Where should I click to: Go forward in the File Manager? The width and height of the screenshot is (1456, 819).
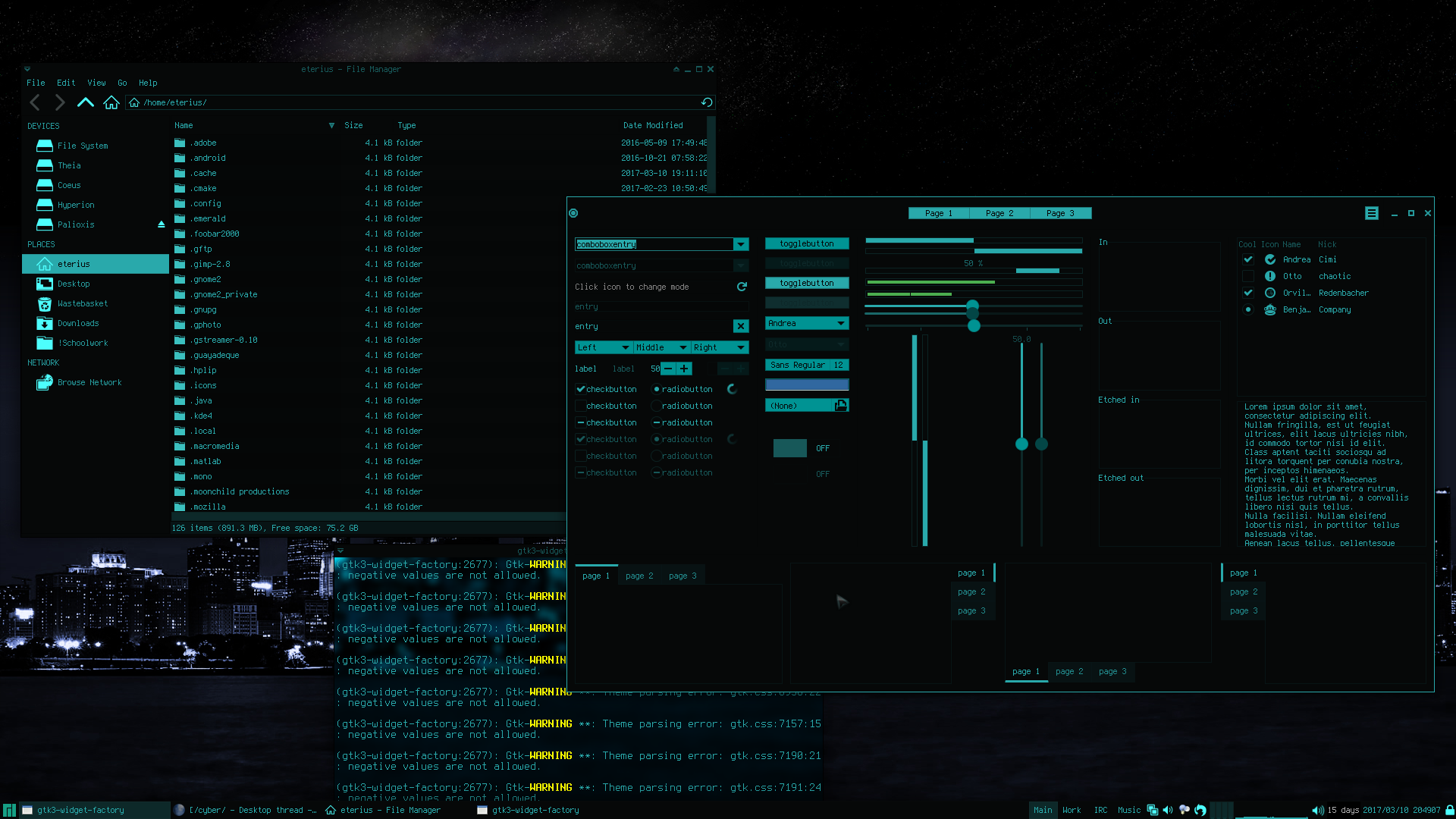click(60, 102)
